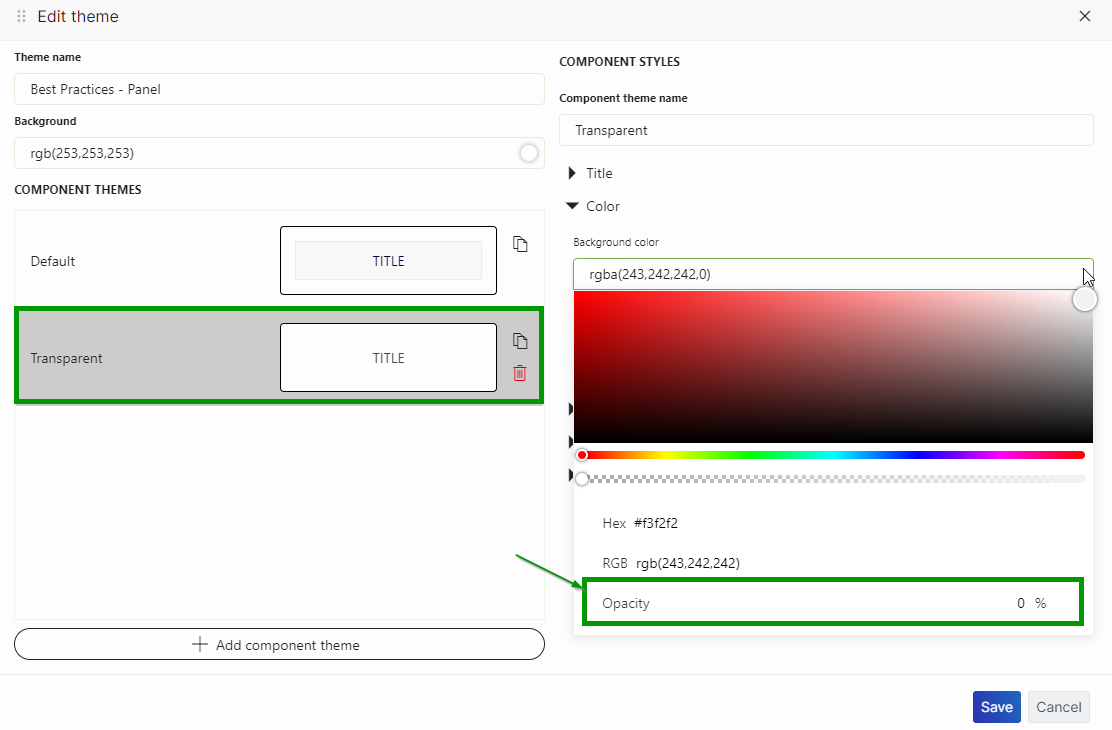This screenshot has height=730, width=1112.
Task: Click the Edit theme dialog title
Action: [x=78, y=16]
